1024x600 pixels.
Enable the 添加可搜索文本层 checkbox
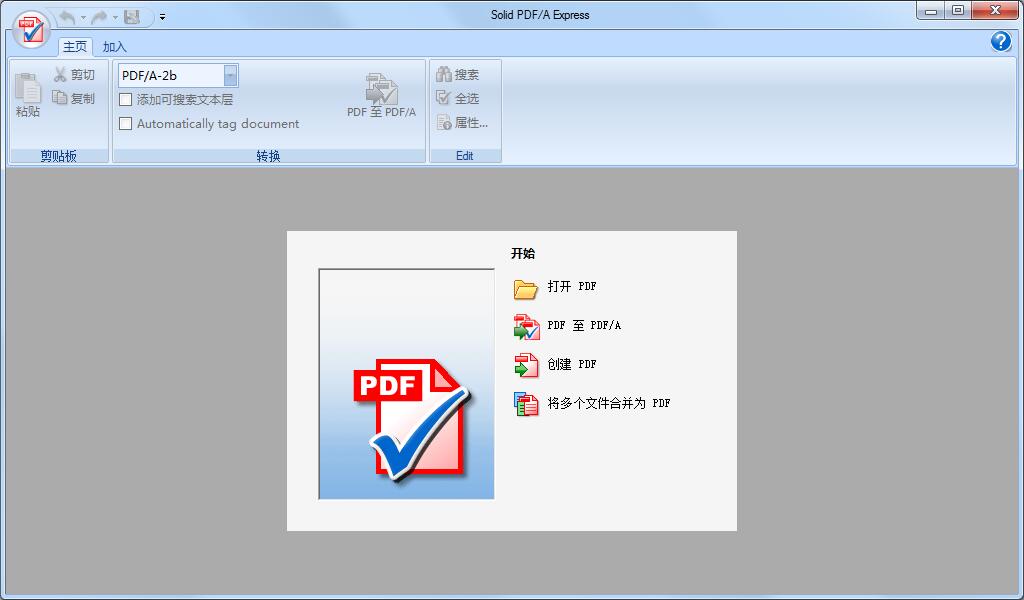[125, 100]
